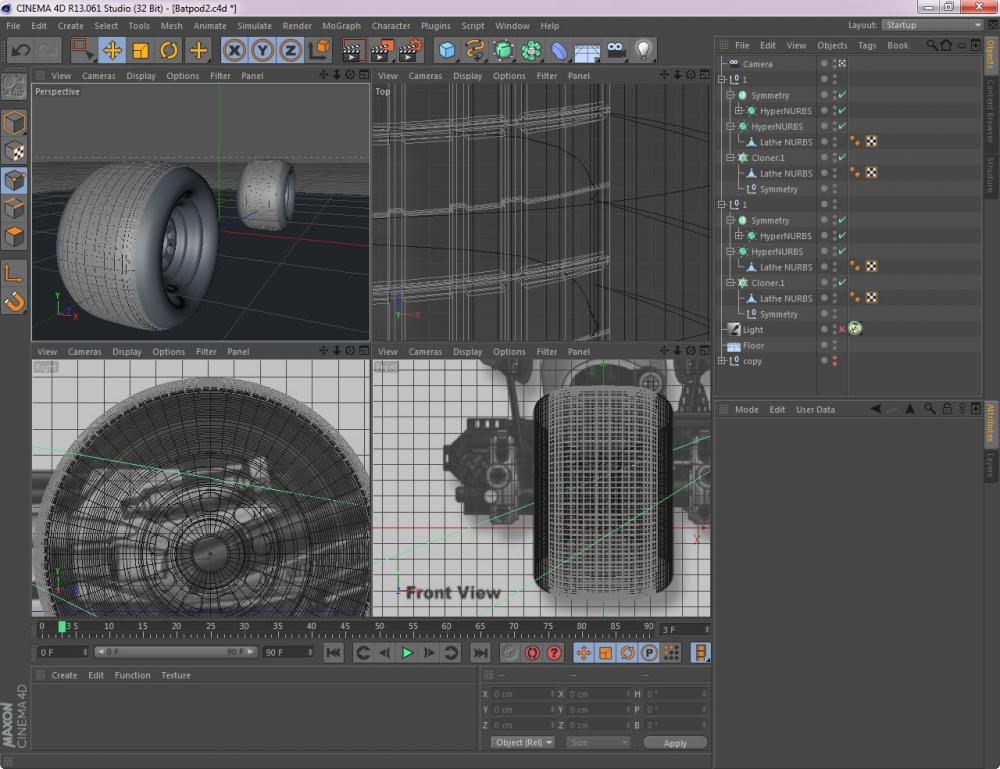
Task: Click the Apply button
Action: (x=675, y=743)
